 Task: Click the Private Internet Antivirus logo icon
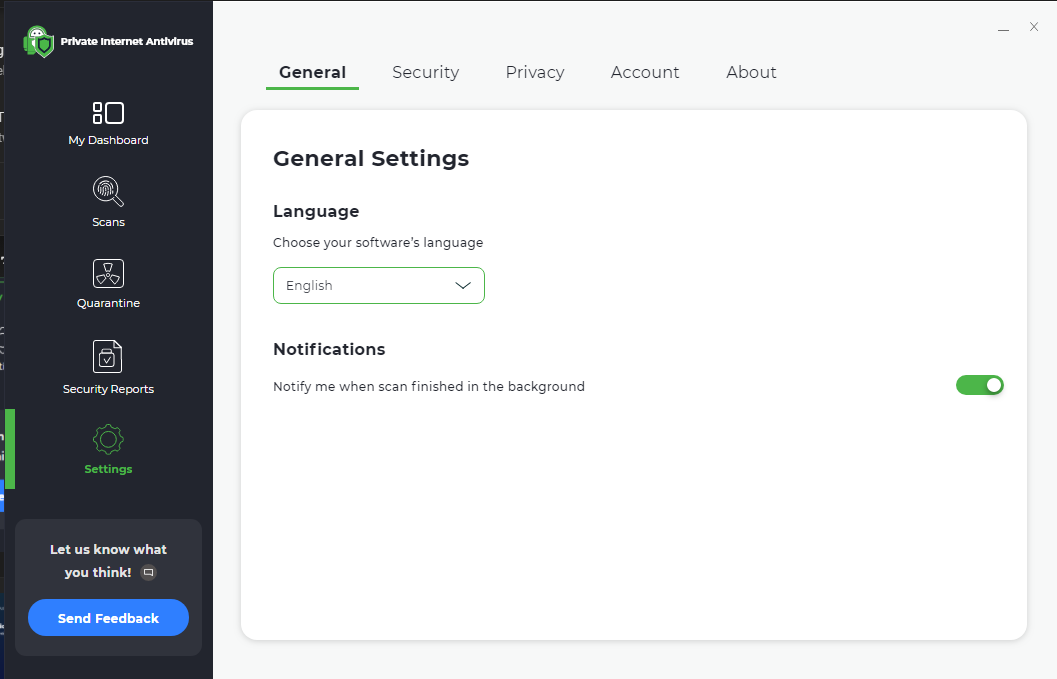point(39,41)
